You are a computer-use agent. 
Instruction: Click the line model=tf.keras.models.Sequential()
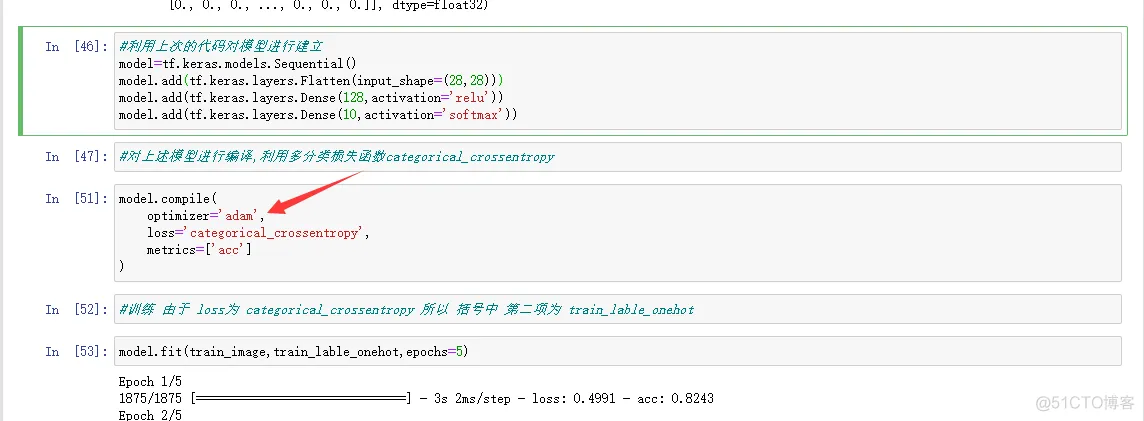(x=237, y=63)
